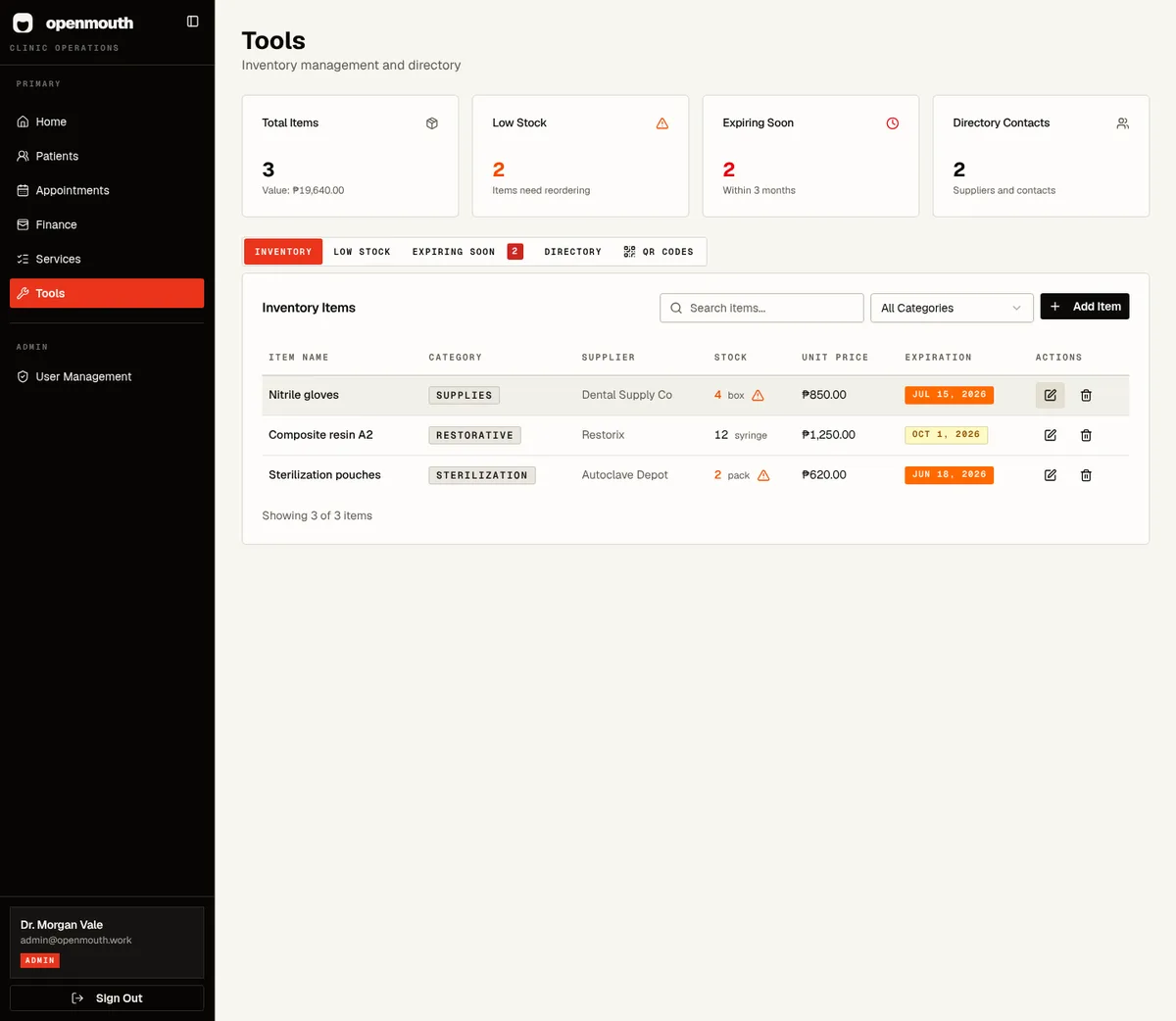Screen dimensions: 1176x1021
Task: Open Services from the sidebar
Action: point(107,259)
